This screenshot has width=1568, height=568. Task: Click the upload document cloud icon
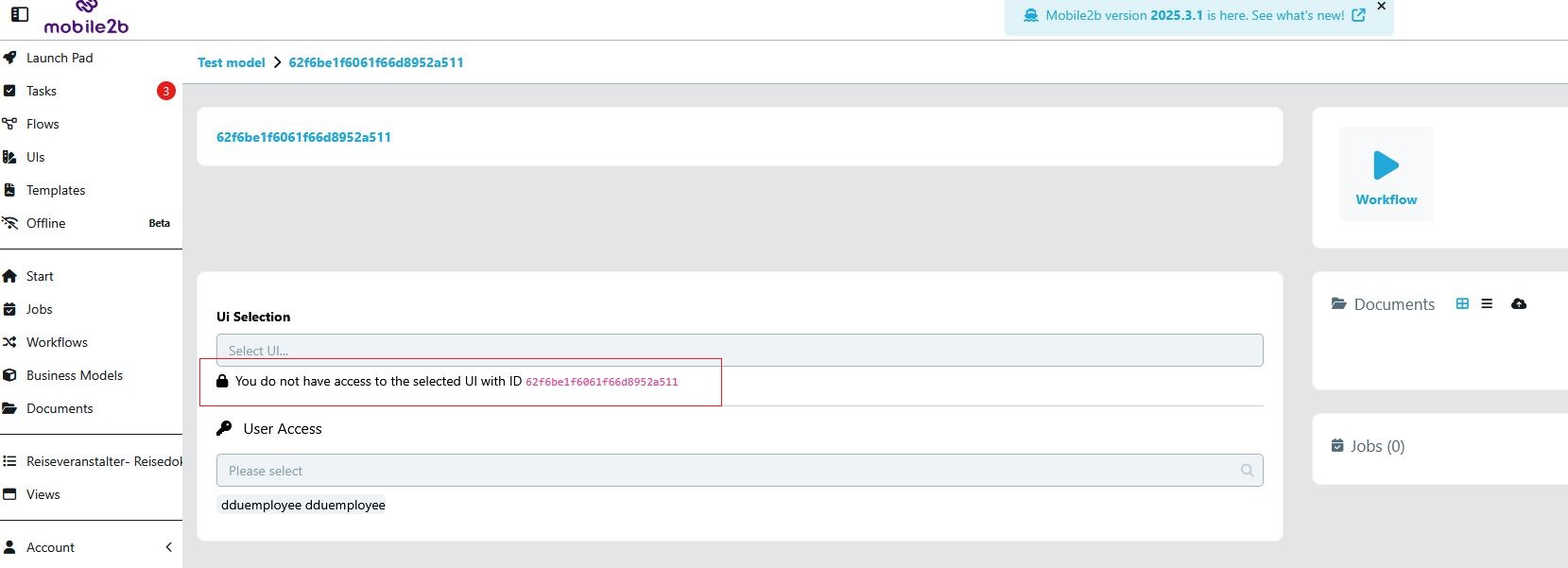click(x=1519, y=303)
